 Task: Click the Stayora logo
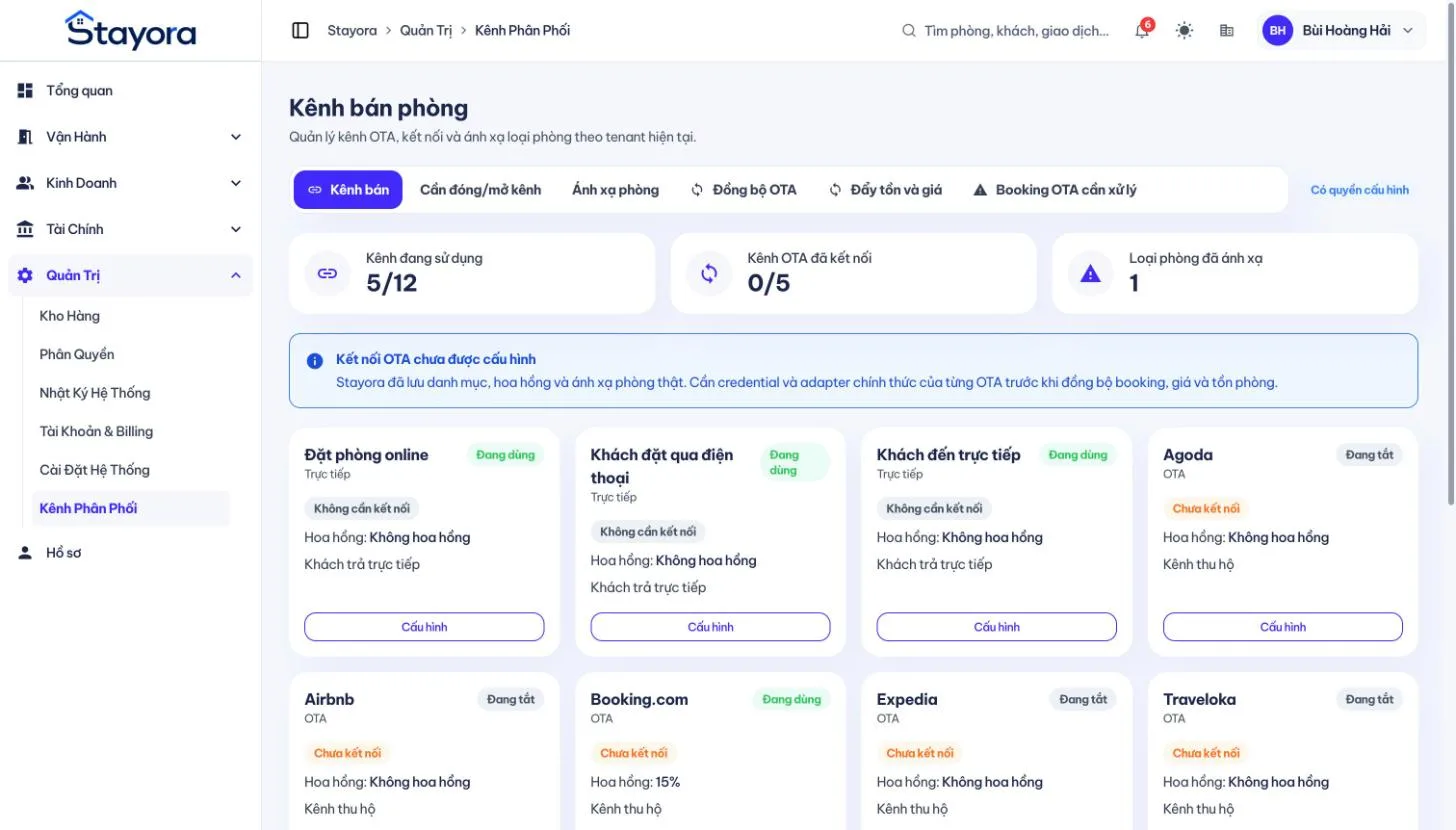[130, 30]
